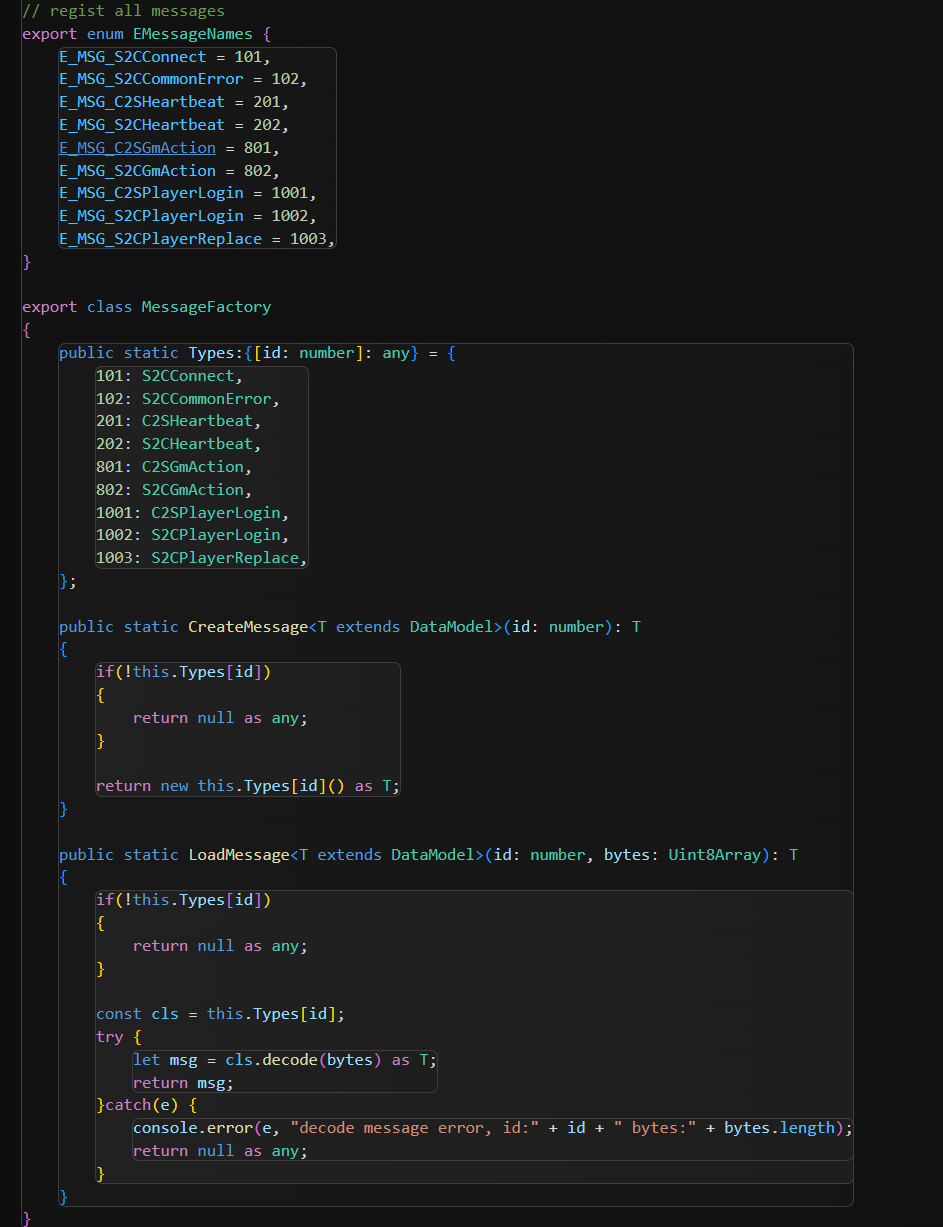Viewport: 943px width, 1227px height.
Task: Click C2SPlayerLogin on the "1001:" map line
Action: pos(215,513)
